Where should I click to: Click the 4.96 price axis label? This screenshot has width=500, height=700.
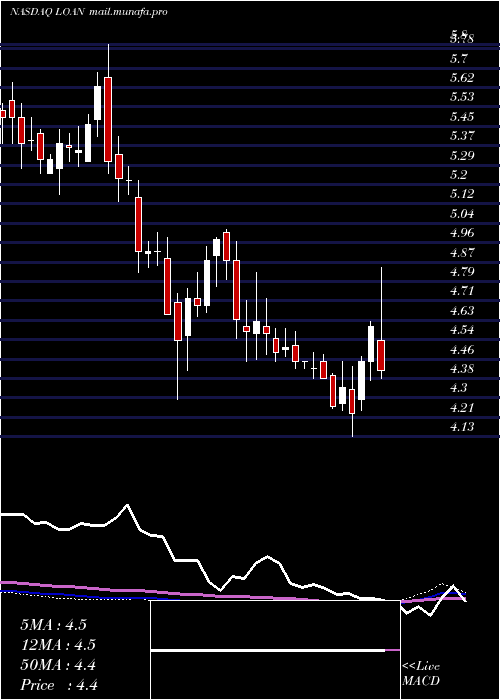tap(462, 233)
